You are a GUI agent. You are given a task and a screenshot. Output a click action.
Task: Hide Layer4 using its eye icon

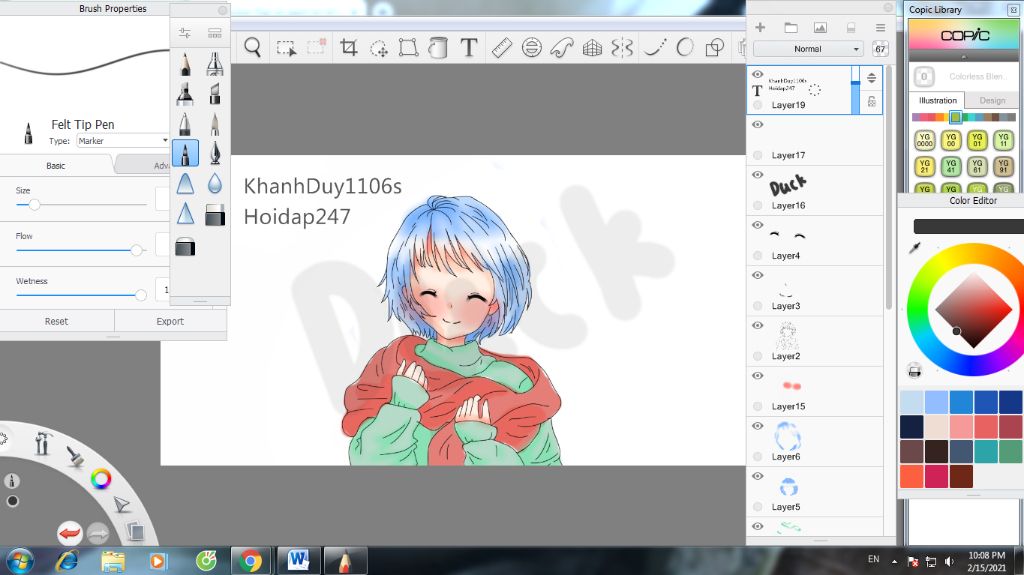758,225
